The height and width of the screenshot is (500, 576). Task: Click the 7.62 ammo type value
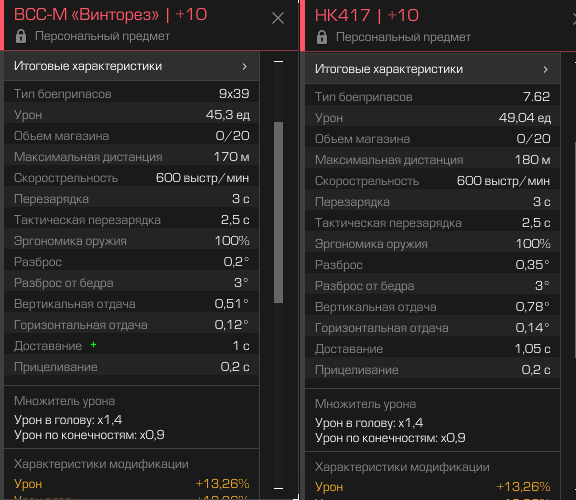tap(536, 97)
